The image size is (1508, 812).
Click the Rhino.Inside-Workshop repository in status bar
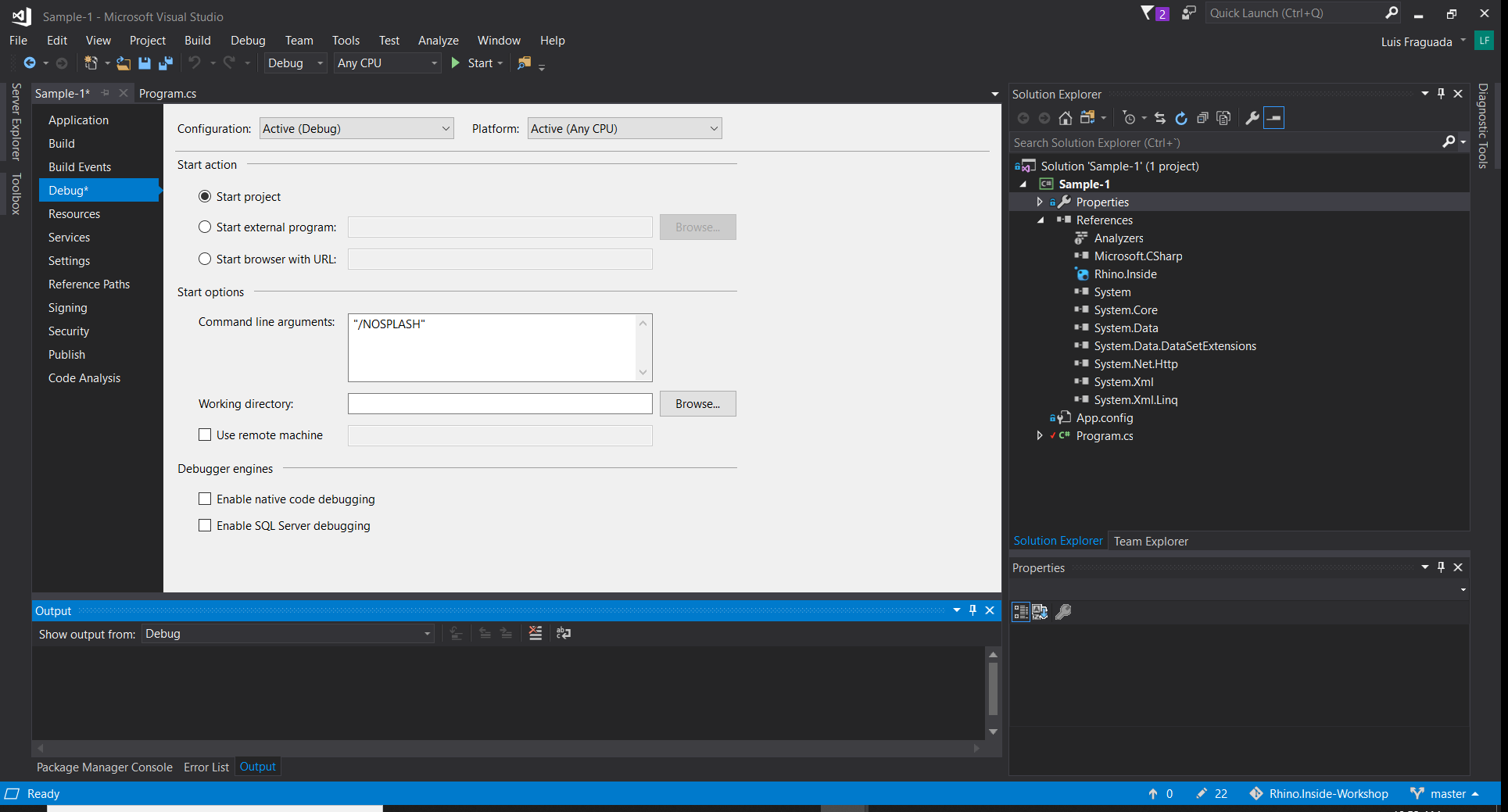tap(1319, 793)
